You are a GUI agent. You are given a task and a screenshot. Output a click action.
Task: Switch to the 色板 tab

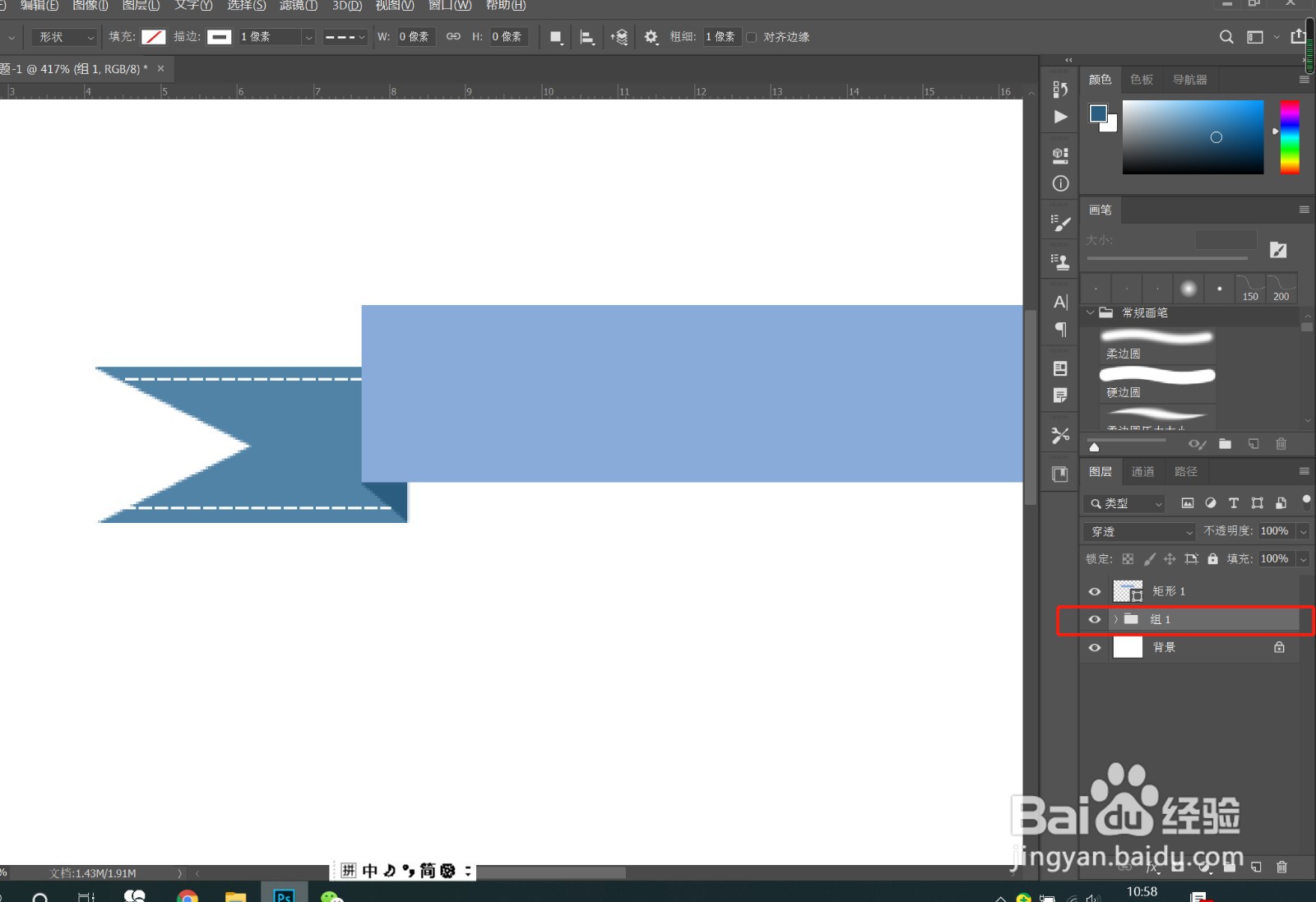(1142, 80)
